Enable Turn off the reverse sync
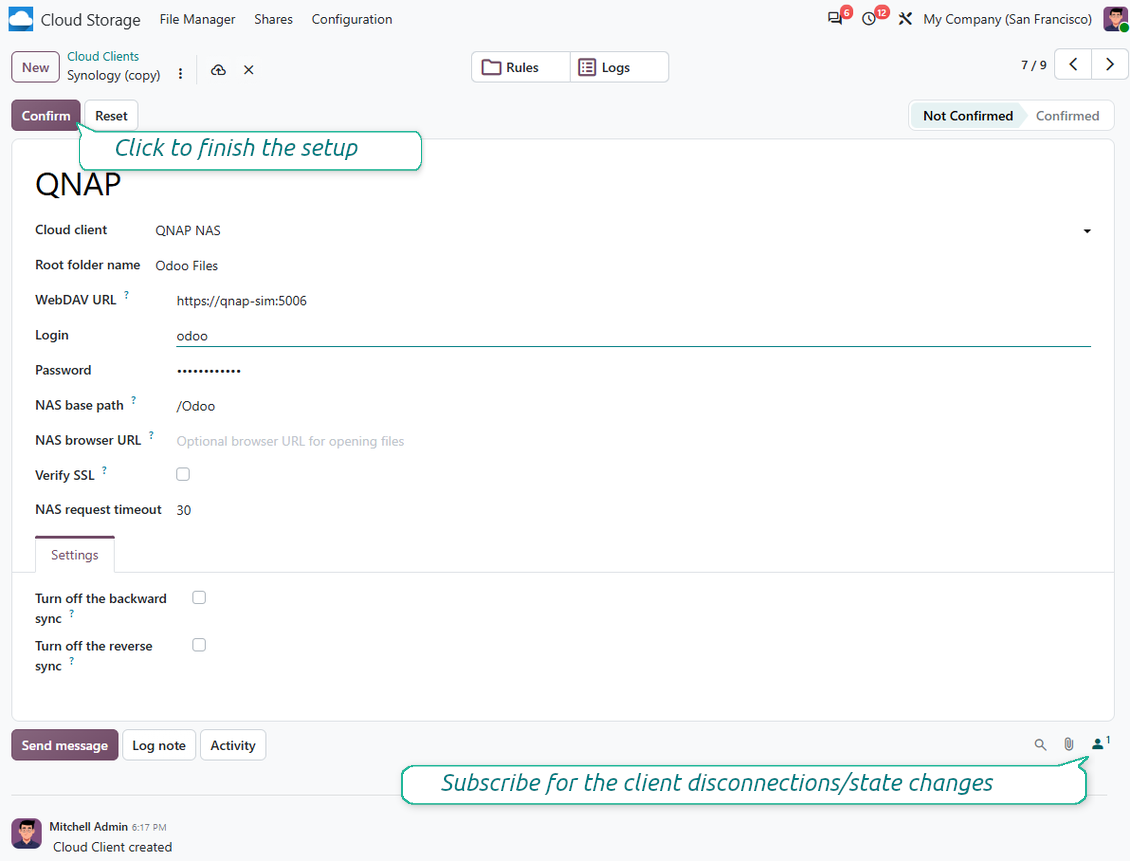Image resolution: width=1130 pixels, height=861 pixels. pyautogui.click(x=199, y=645)
